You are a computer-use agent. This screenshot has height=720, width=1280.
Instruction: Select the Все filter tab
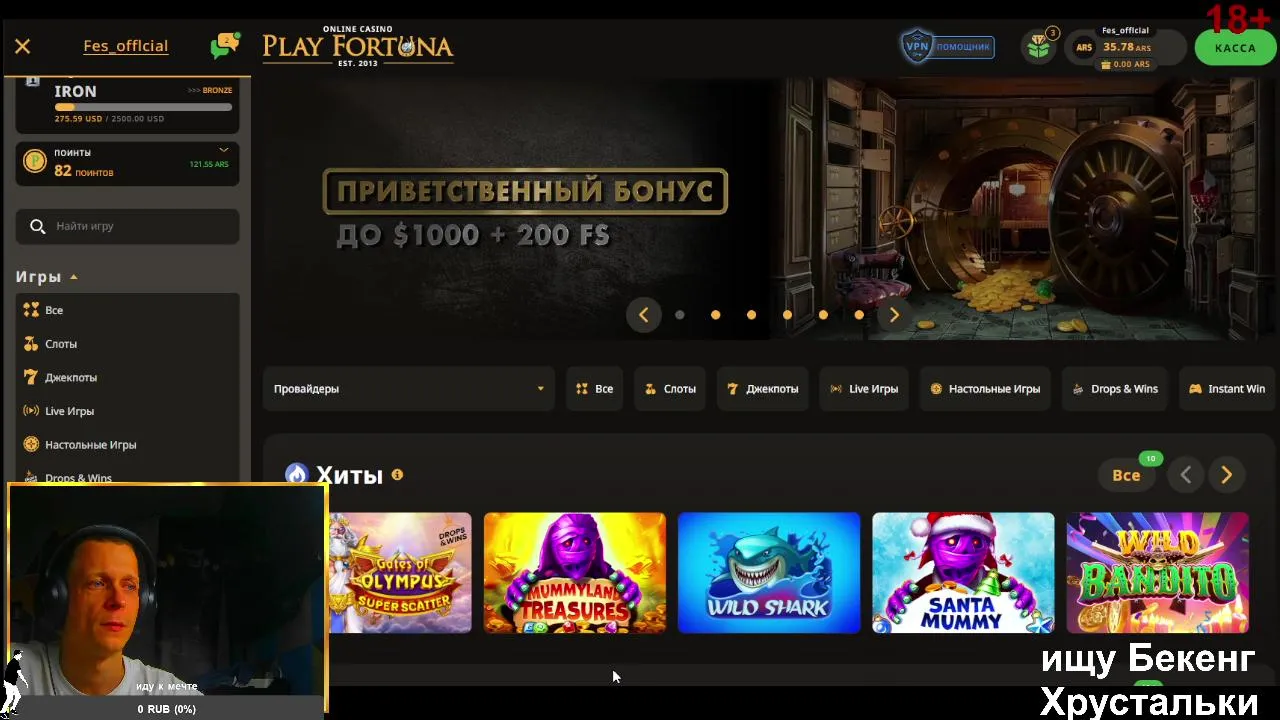pos(594,389)
